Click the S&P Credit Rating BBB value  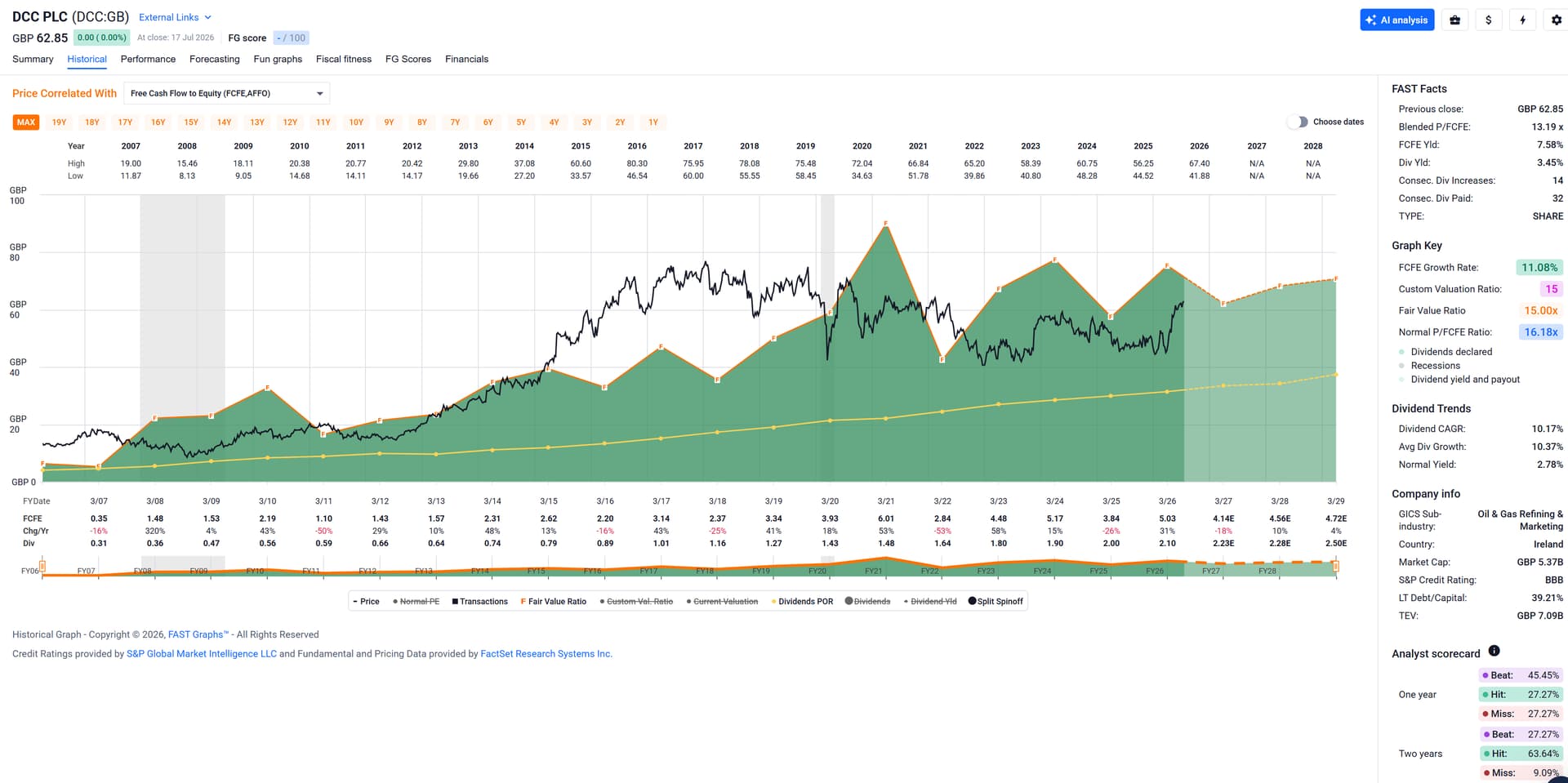coord(1554,581)
